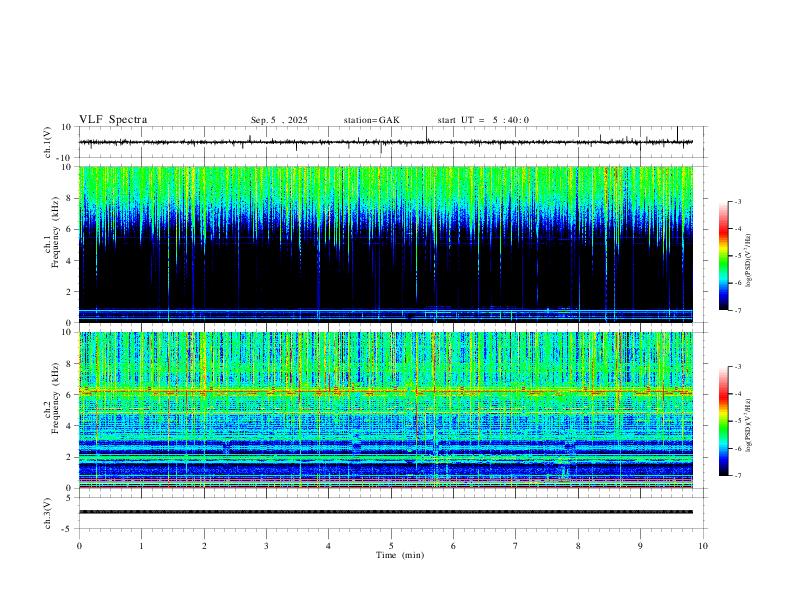Click the "Time (min)" axis label

400,555
